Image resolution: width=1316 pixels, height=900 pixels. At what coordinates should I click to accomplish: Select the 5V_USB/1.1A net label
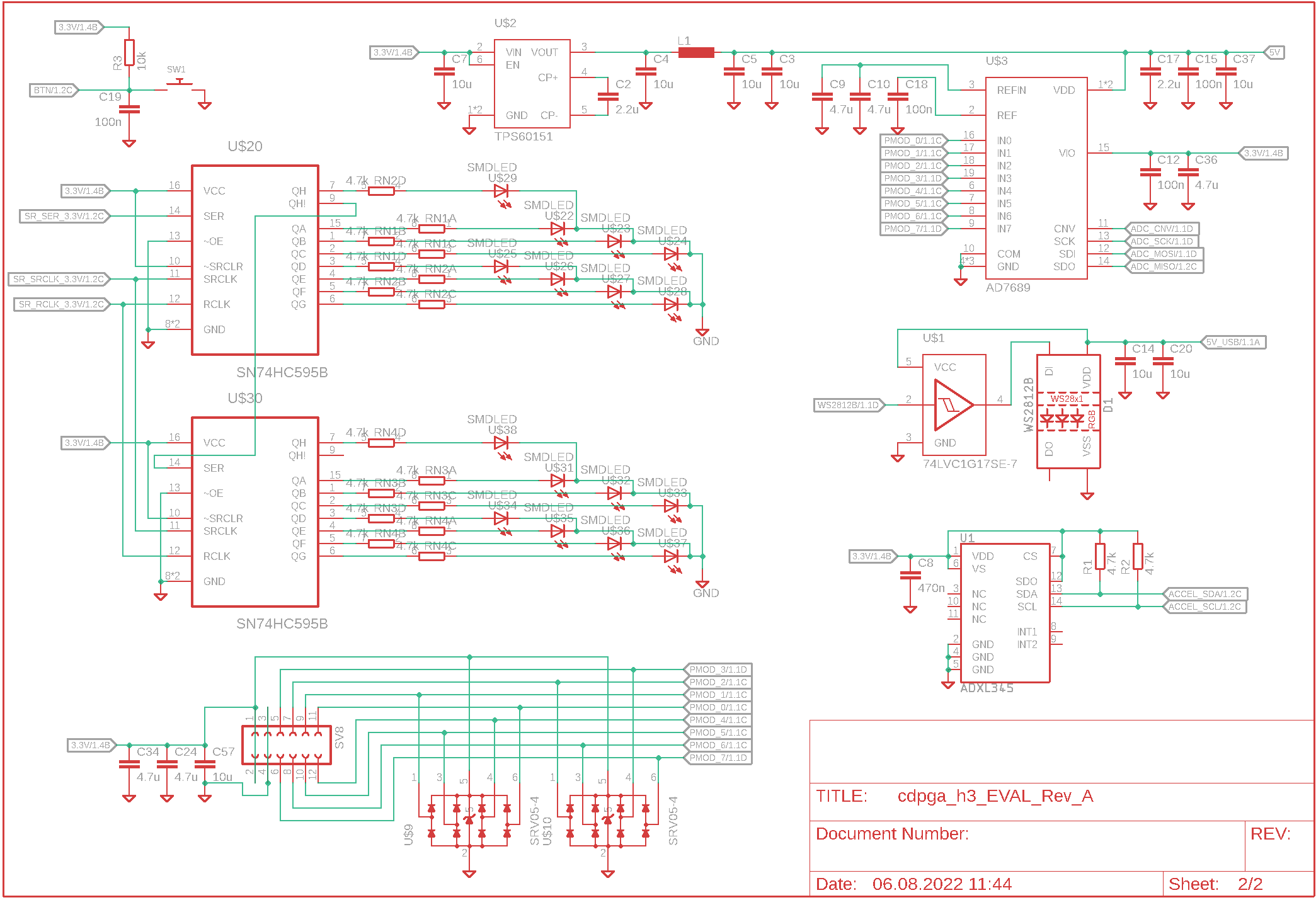(x=1233, y=342)
